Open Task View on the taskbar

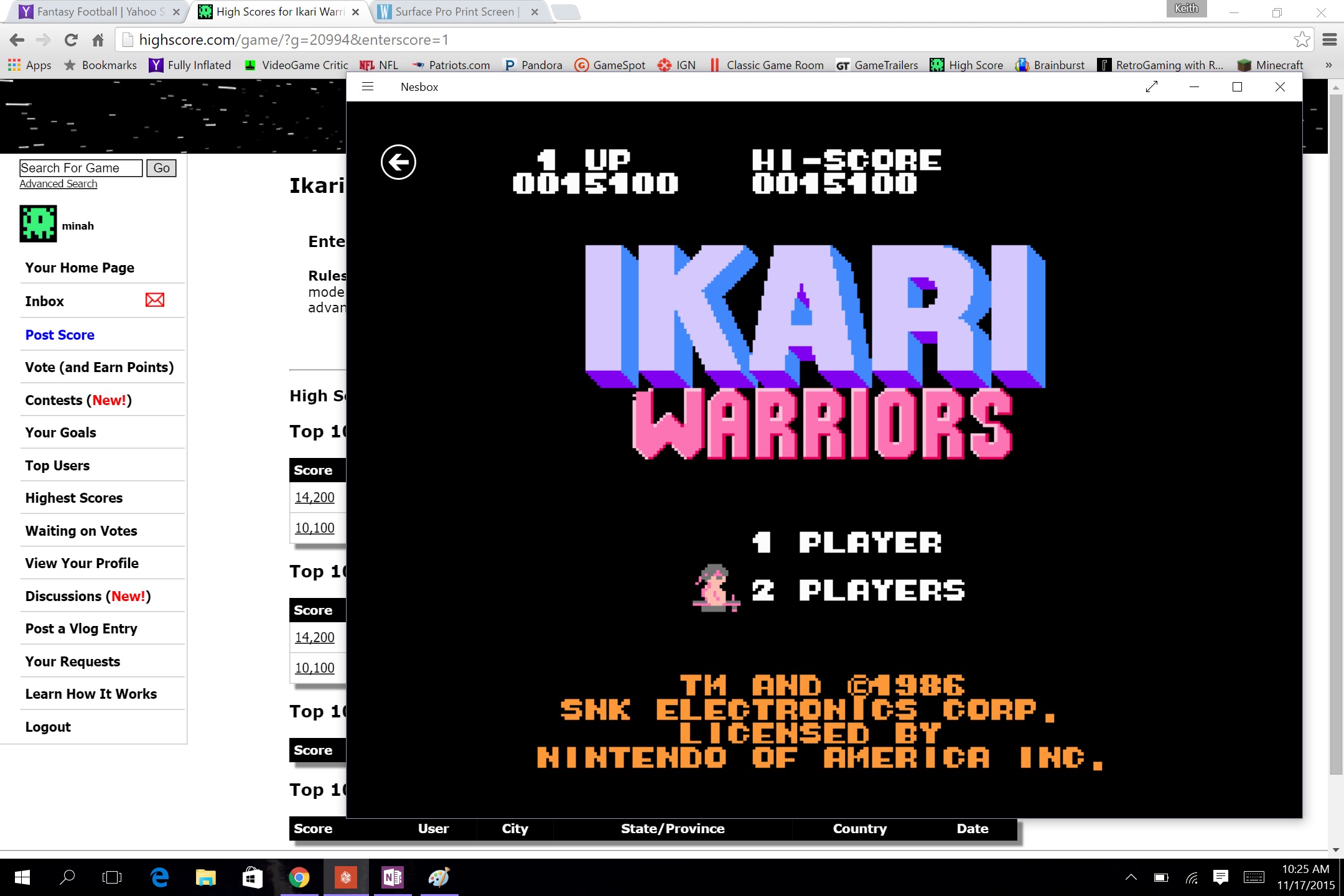112,877
